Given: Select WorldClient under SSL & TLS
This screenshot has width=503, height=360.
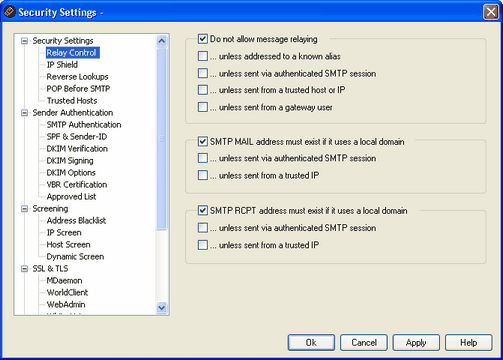Looking at the screenshot, I should tap(67, 293).
